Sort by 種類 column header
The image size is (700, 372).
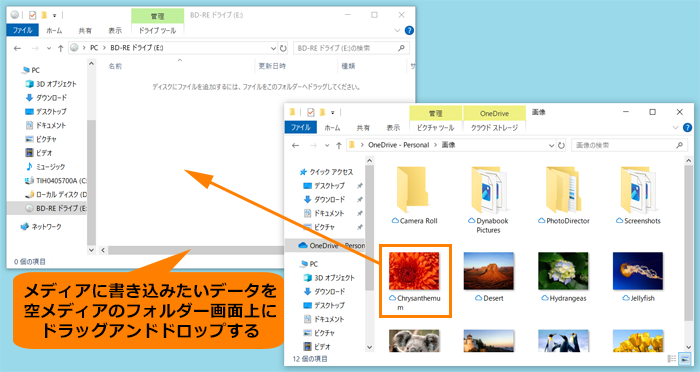(x=348, y=66)
